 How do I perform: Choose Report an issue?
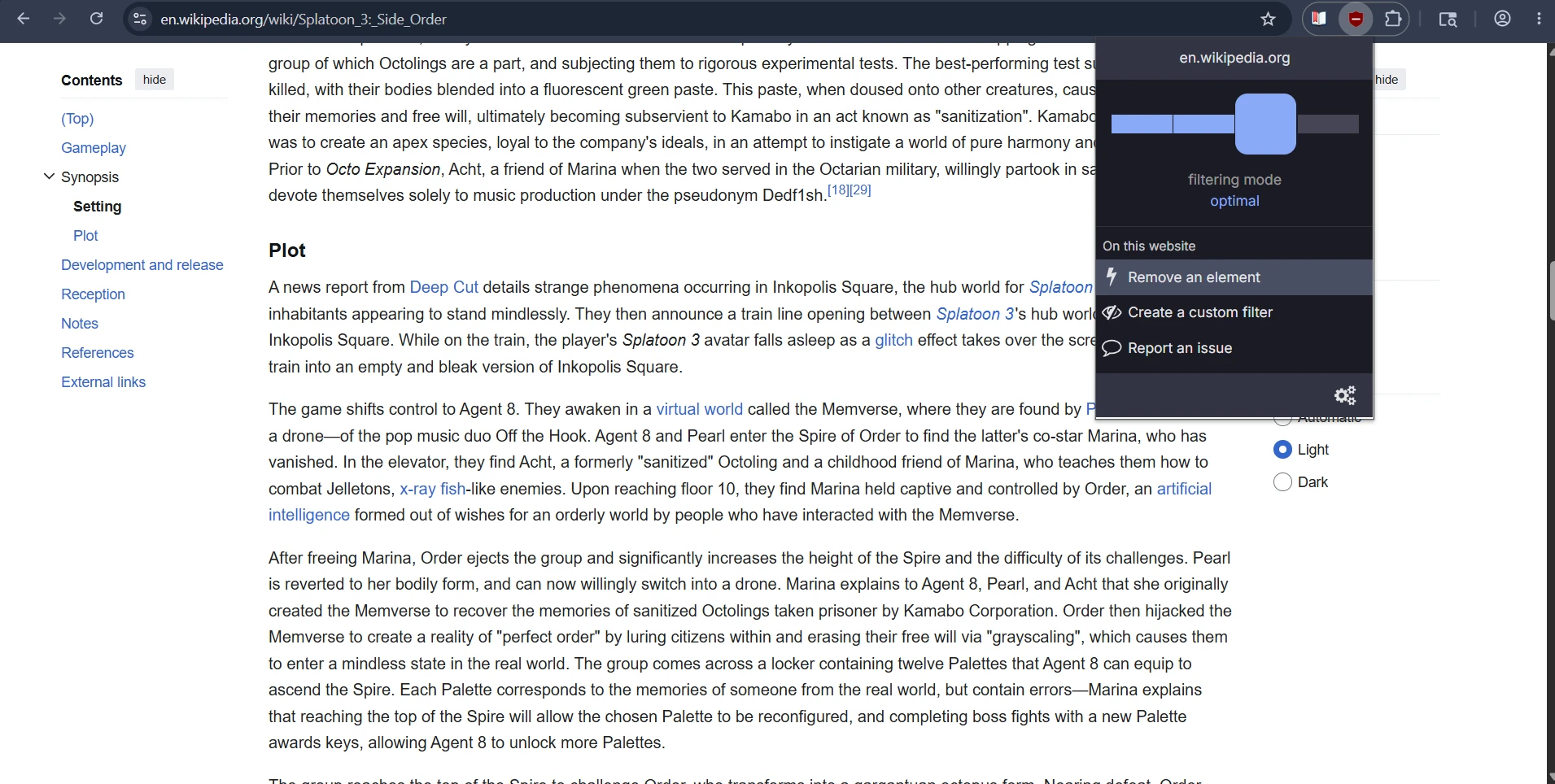1234,348
